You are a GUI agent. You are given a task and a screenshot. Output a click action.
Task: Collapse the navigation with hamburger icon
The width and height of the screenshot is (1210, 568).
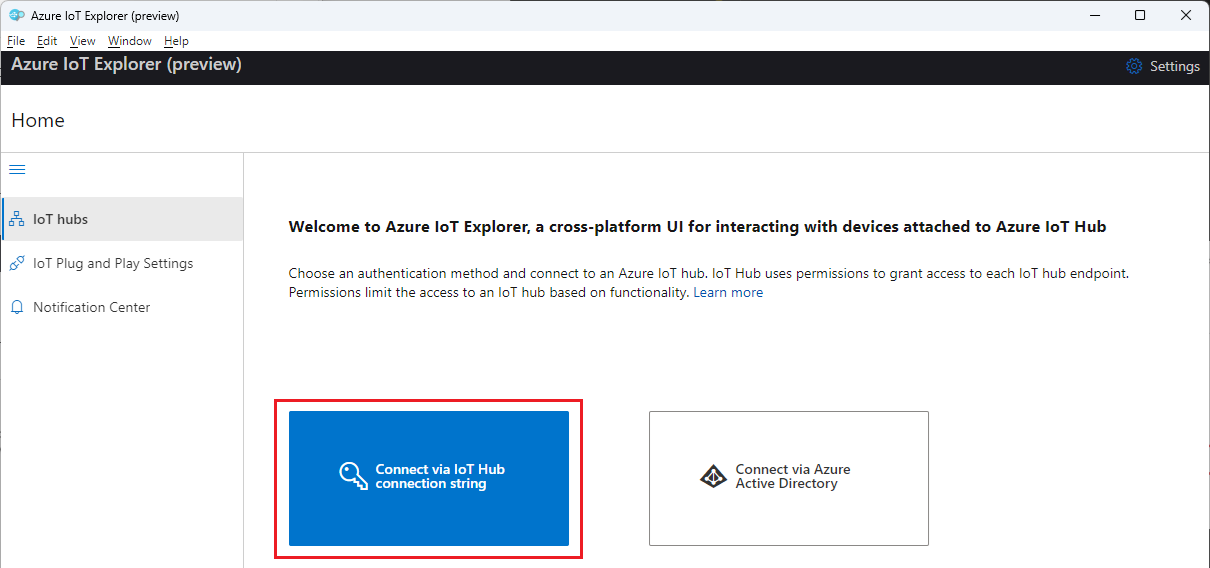[x=17, y=170]
